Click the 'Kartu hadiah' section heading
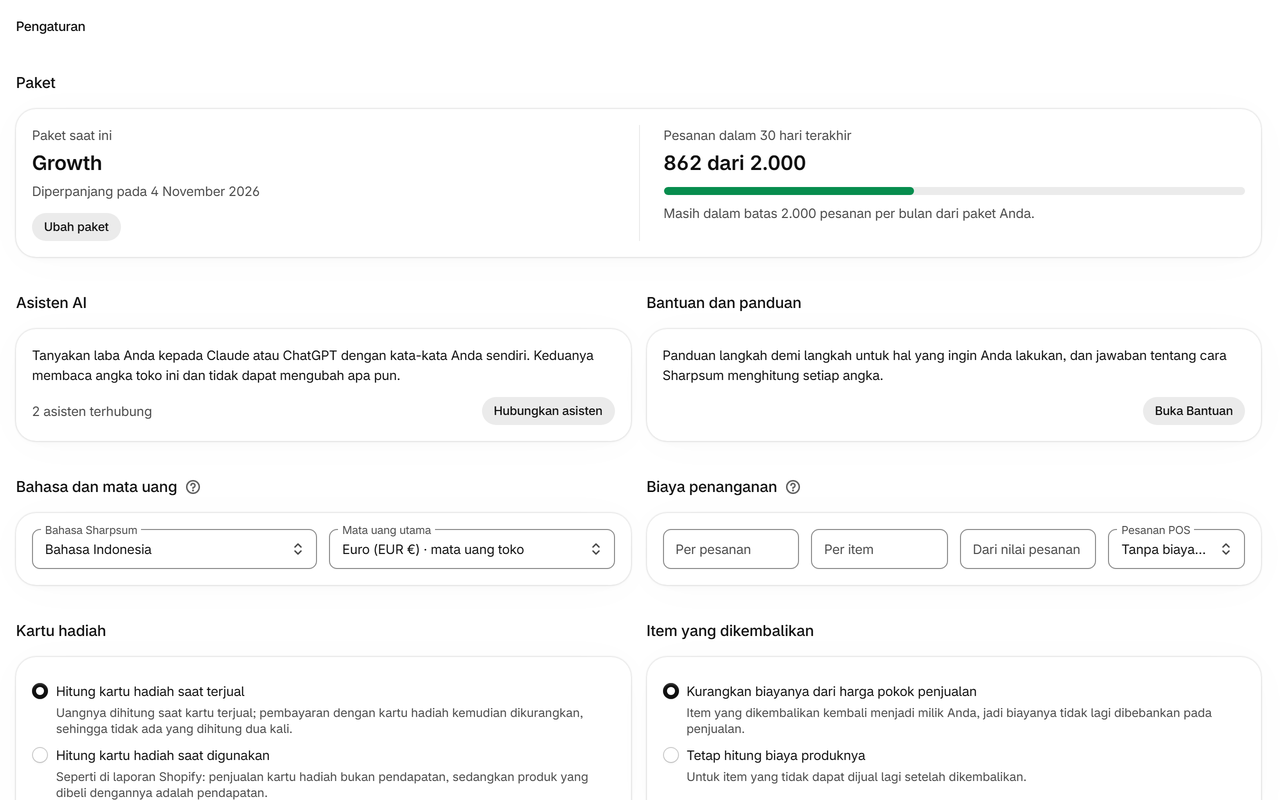Image resolution: width=1280 pixels, height=800 pixels. pos(61,631)
